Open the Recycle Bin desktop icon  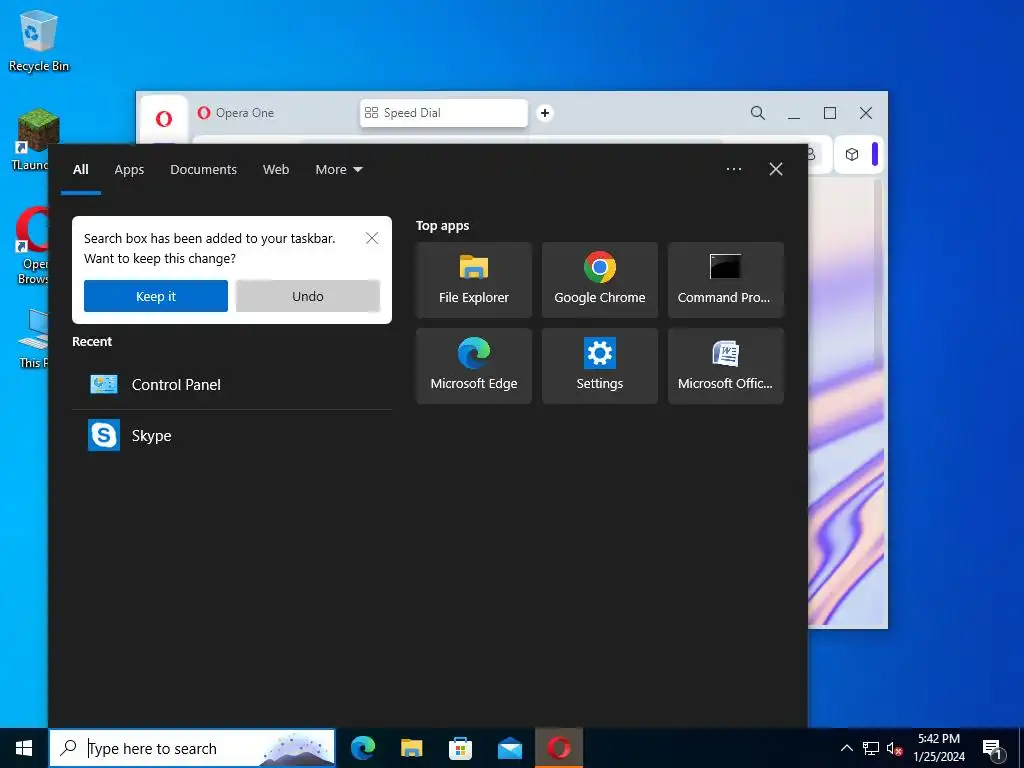tap(39, 40)
